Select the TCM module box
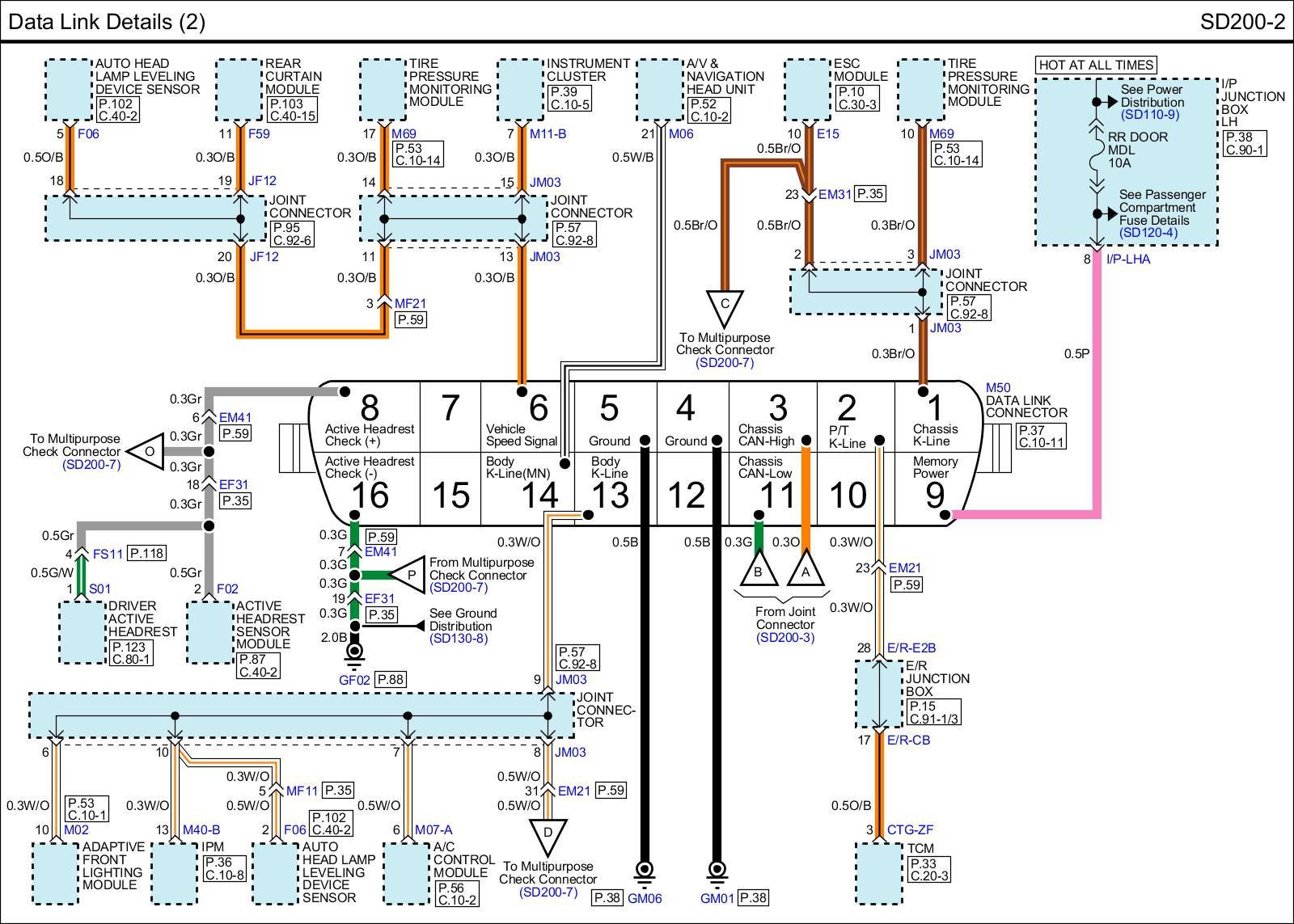 (x=879, y=872)
